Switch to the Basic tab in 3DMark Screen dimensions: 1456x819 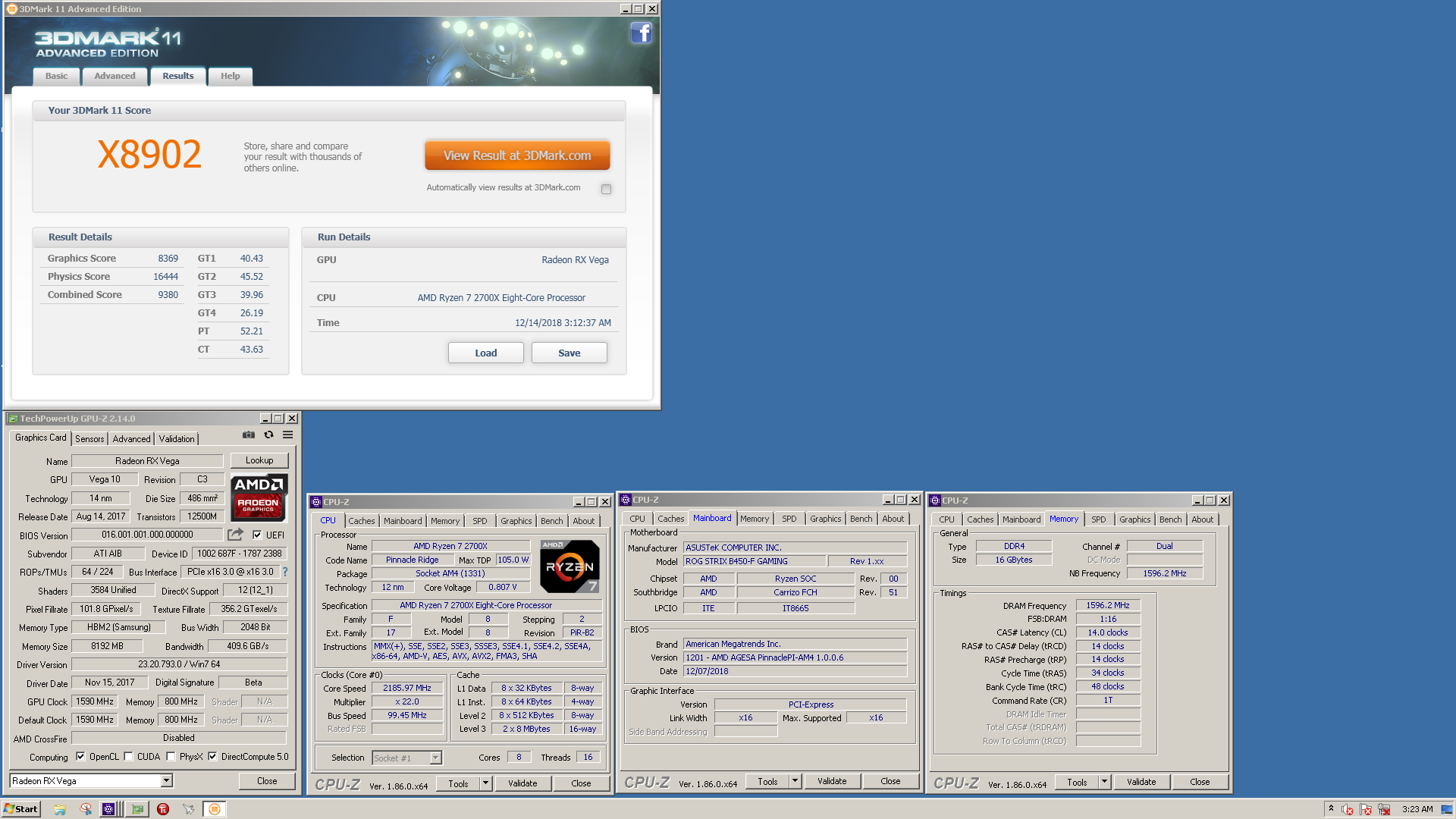coord(56,76)
